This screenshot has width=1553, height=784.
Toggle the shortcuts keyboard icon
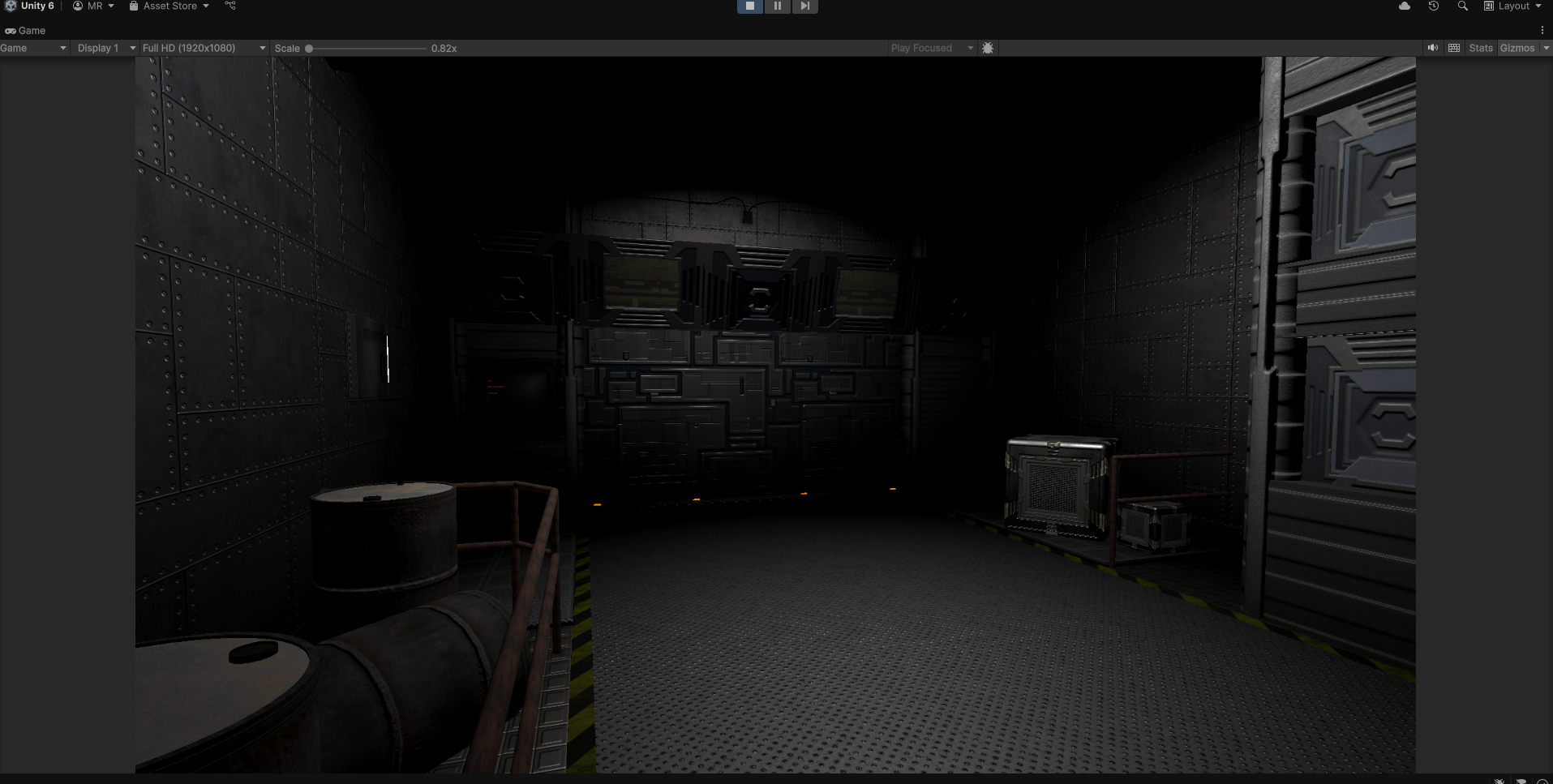1454,48
